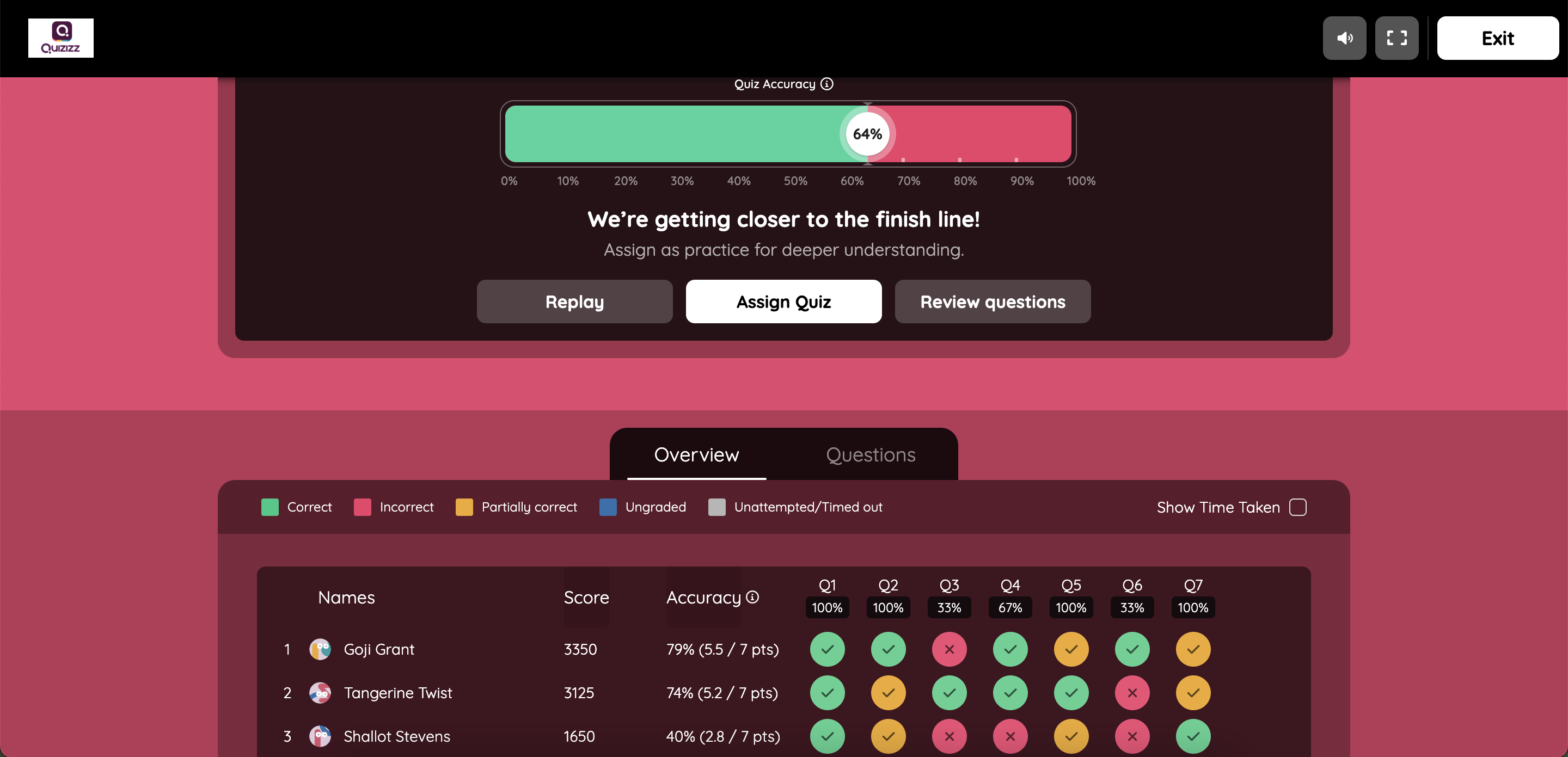Click the partially correct icon for Tangerine Twist Q2
Image resolution: width=1568 pixels, height=757 pixels.
coord(887,692)
